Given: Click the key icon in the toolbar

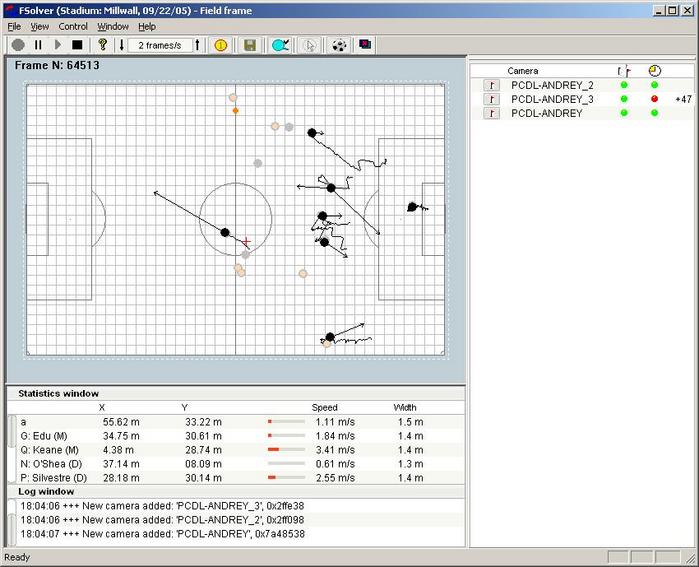Looking at the screenshot, I should [102, 45].
